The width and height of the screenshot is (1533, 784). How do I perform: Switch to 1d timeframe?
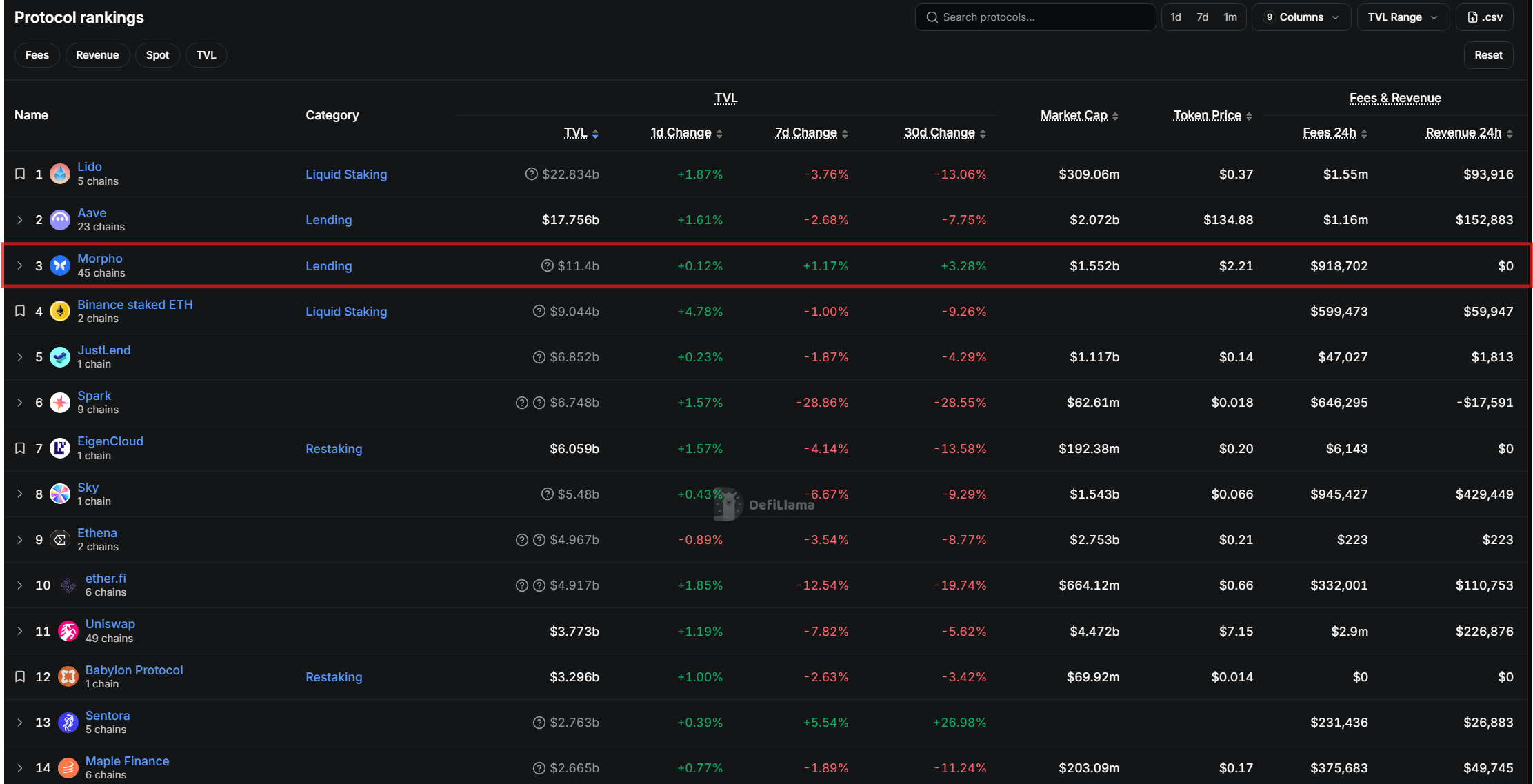pos(1176,17)
